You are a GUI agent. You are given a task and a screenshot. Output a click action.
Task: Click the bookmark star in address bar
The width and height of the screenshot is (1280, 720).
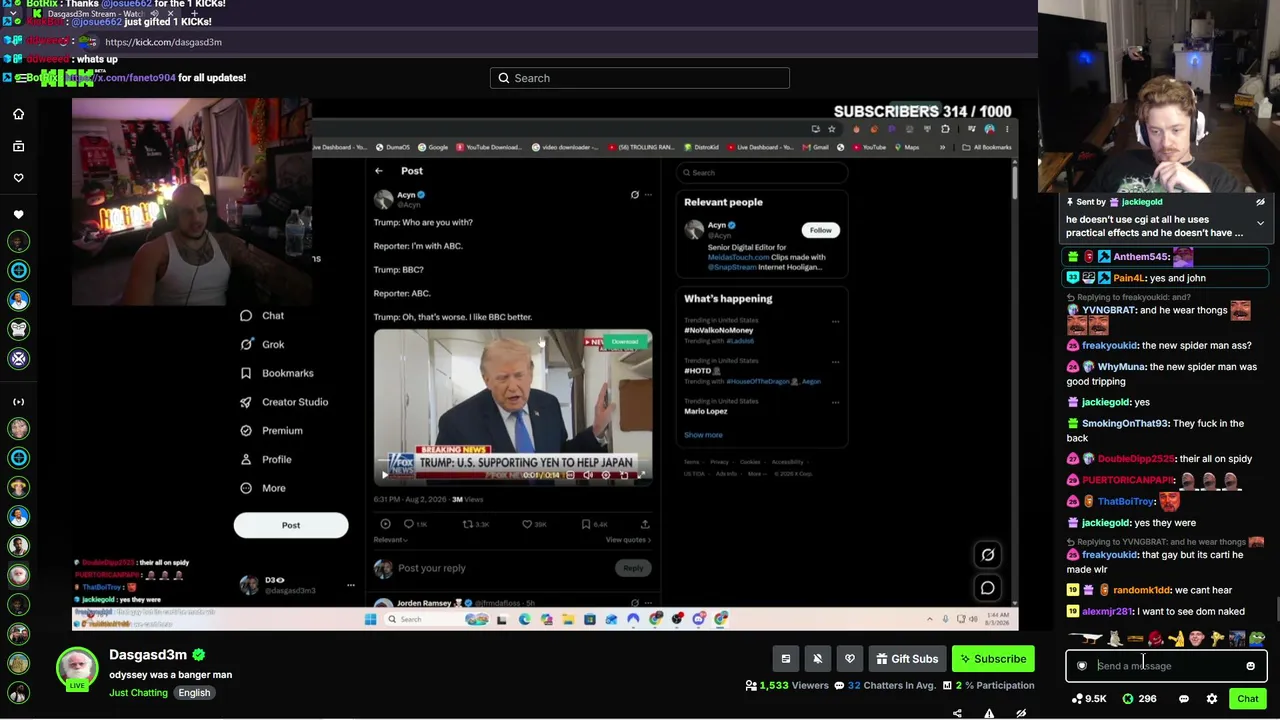(x=831, y=129)
